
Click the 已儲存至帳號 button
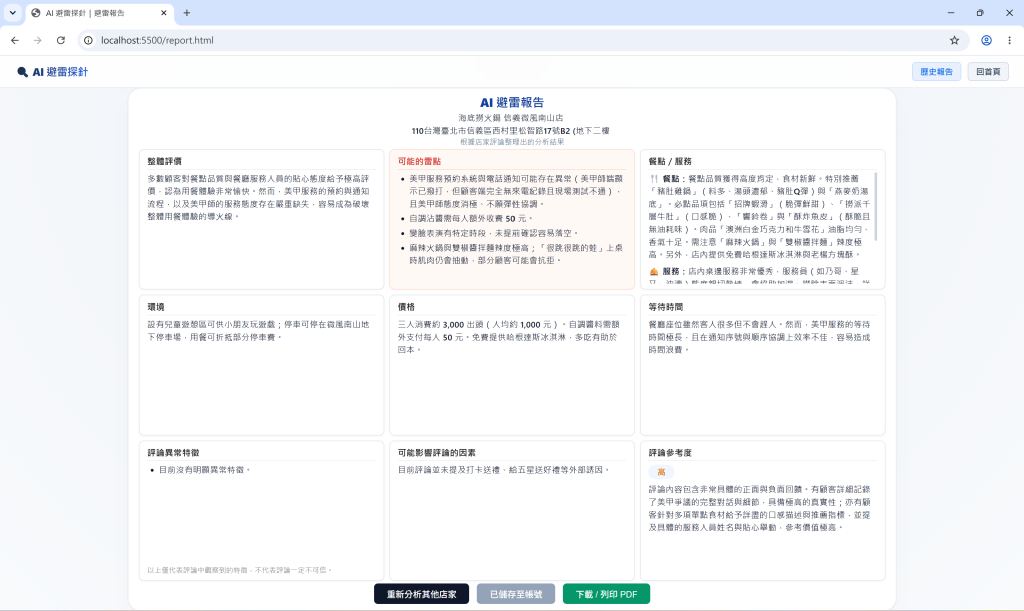click(x=516, y=594)
